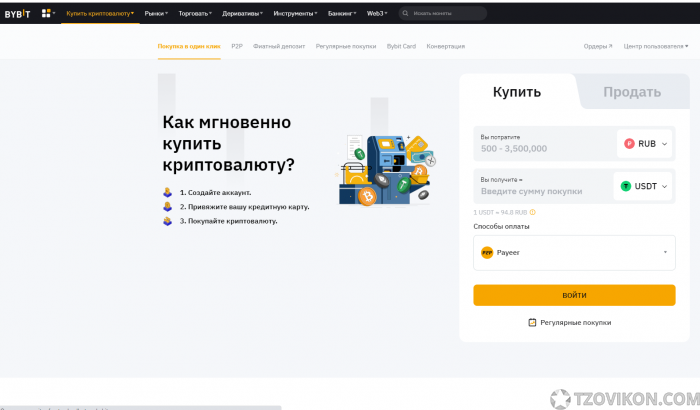Screen dimensions: 700x410
Task: Click the search magnifier icon
Action: 405,13
